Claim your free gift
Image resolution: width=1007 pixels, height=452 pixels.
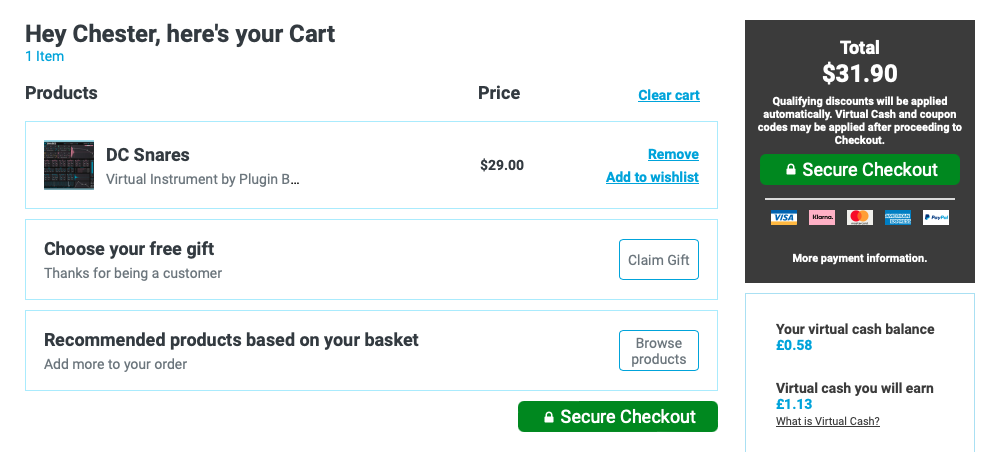[x=658, y=259]
